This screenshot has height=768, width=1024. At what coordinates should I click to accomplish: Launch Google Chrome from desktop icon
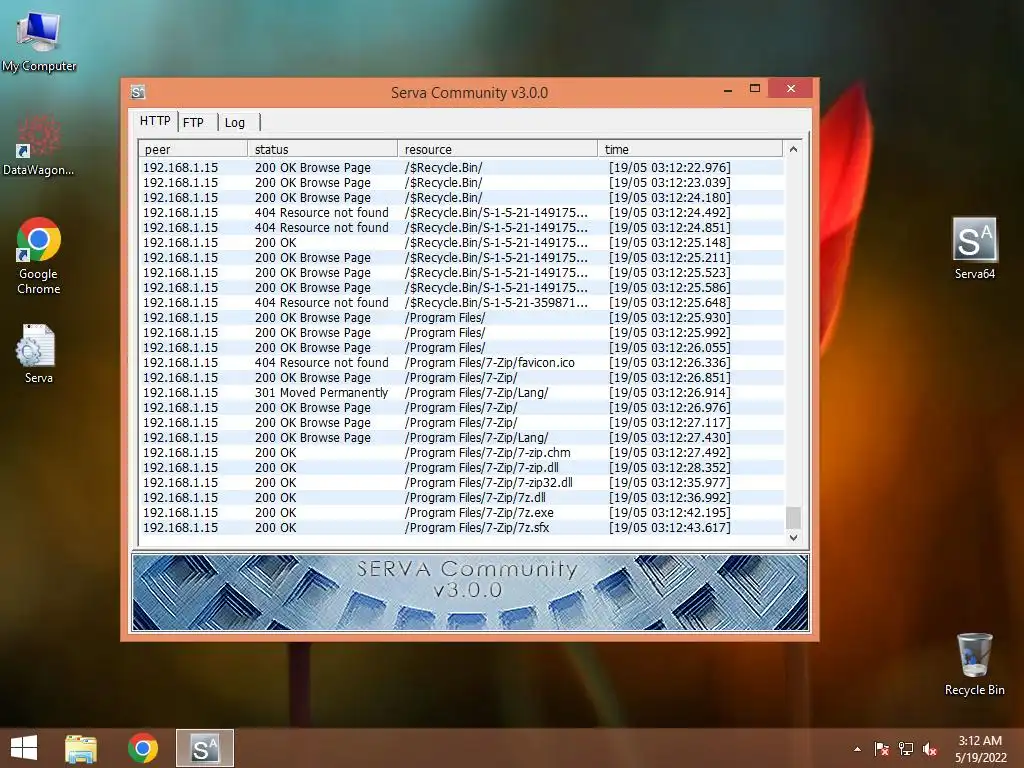click(39, 255)
